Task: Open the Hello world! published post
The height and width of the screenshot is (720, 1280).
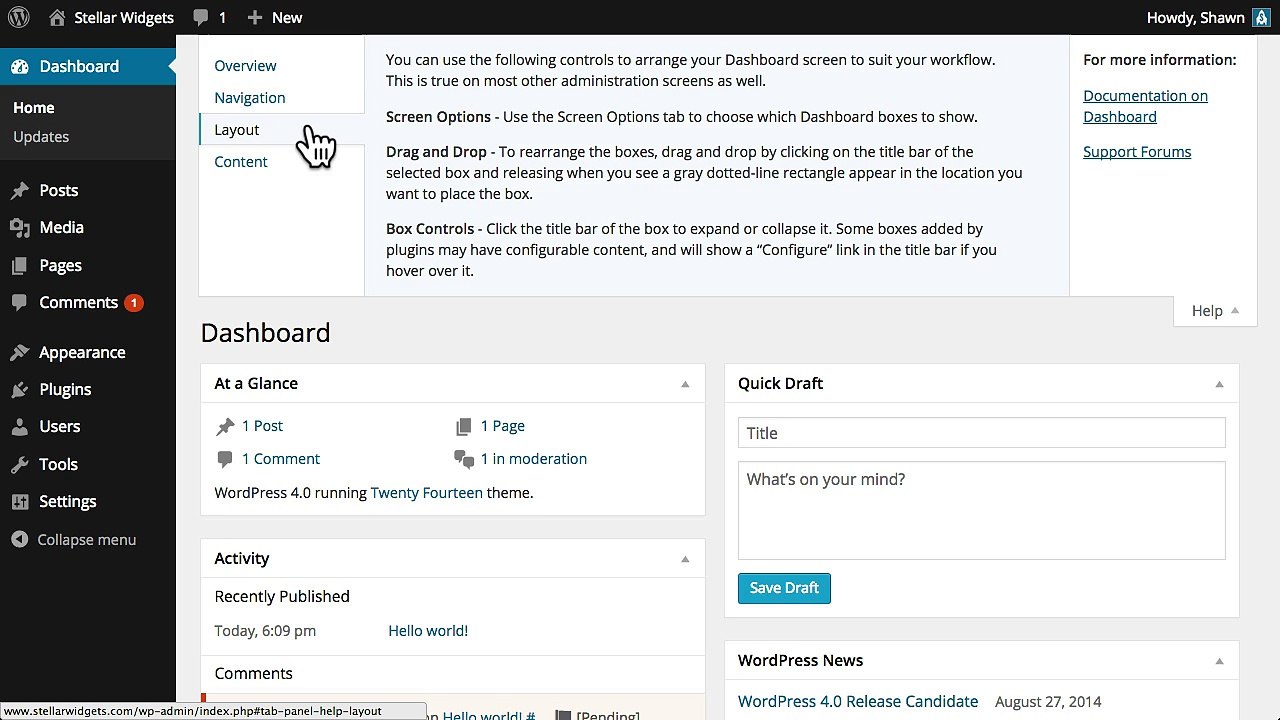Action: click(428, 631)
